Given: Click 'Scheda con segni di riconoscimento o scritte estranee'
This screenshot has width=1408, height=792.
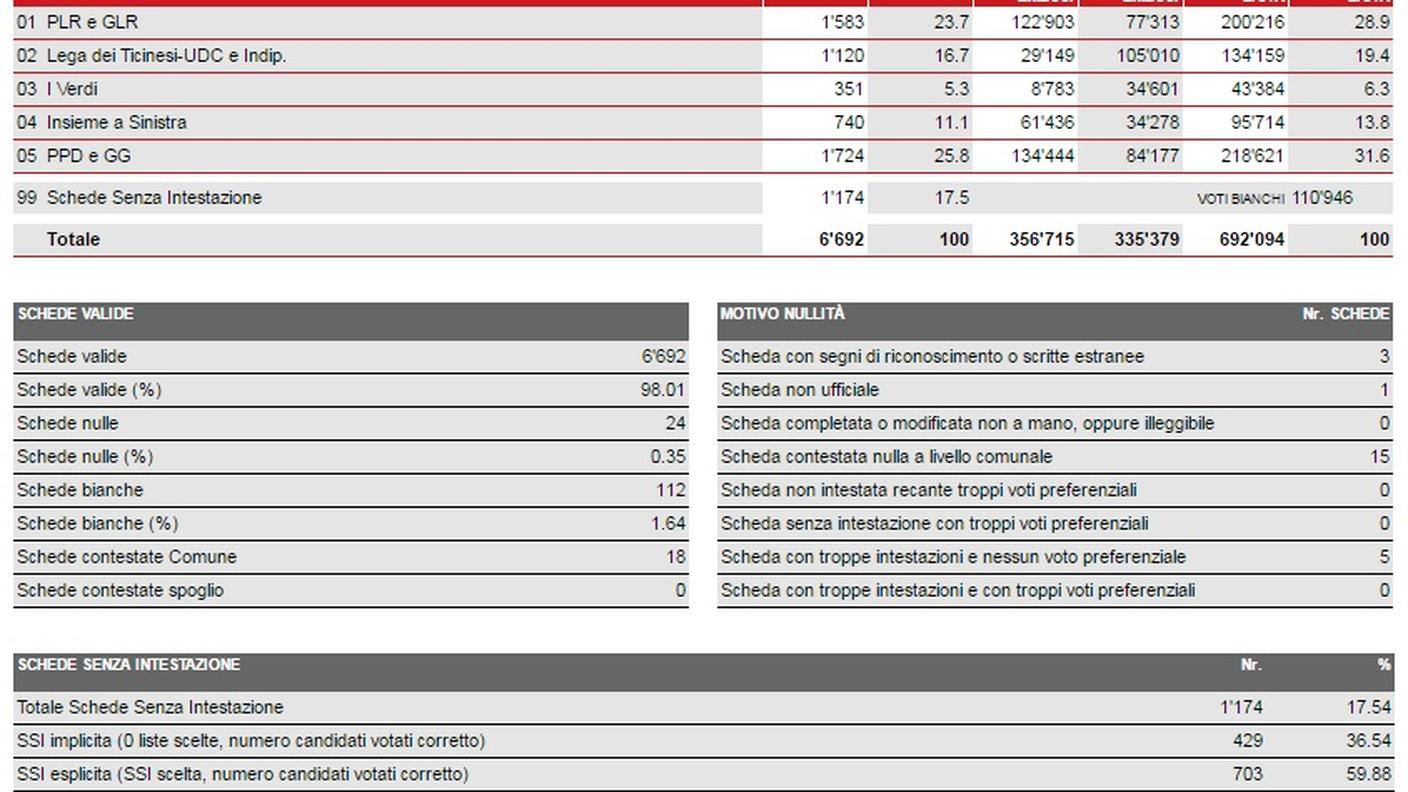Looking at the screenshot, I should point(932,357).
